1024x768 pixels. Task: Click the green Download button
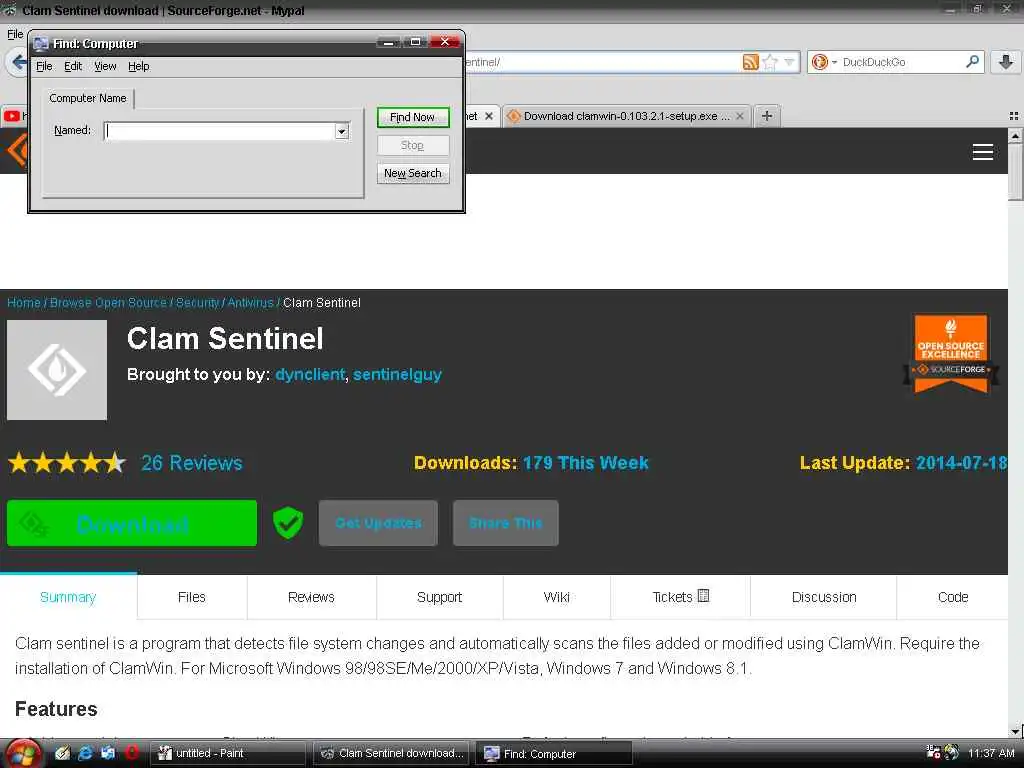(x=132, y=523)
